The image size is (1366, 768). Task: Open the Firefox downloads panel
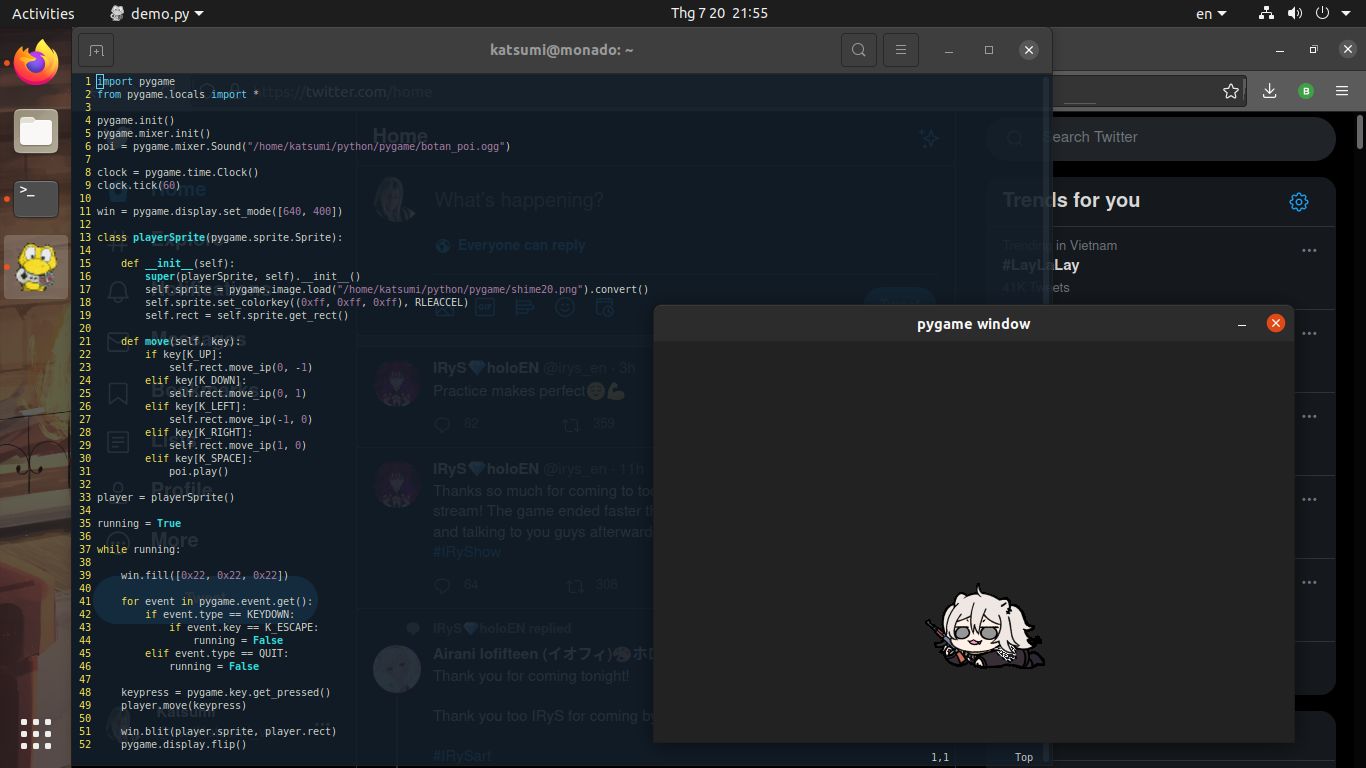(1268, 90)
